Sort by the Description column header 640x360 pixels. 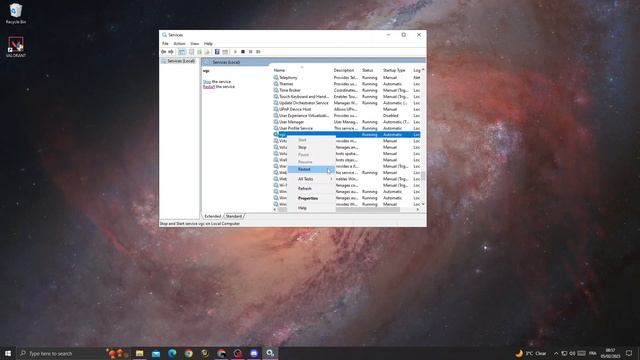click(346, 70)
